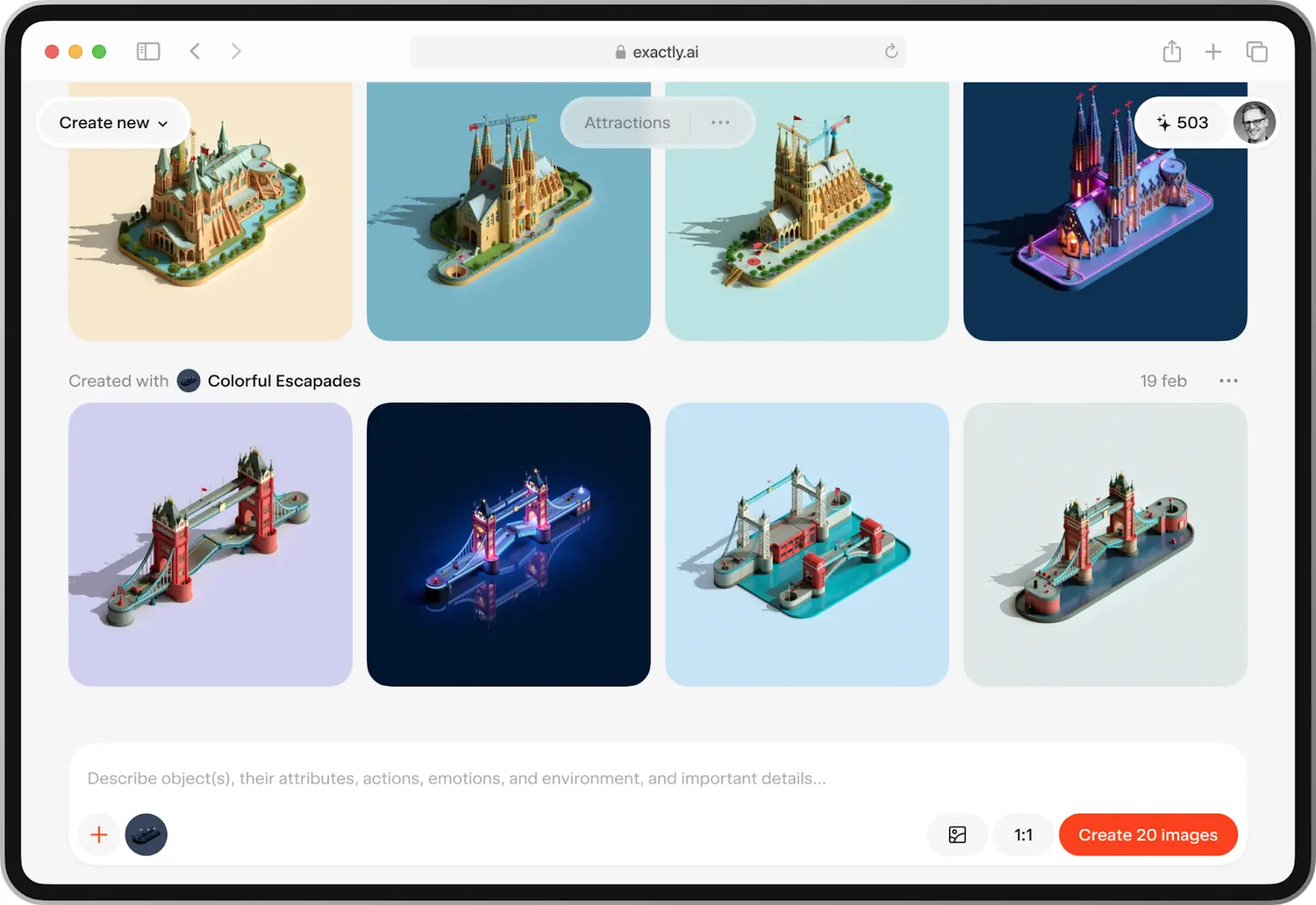Open the Tower Bridge on light gray background
Screen dimensions: 1316x905
point(1105,544)
